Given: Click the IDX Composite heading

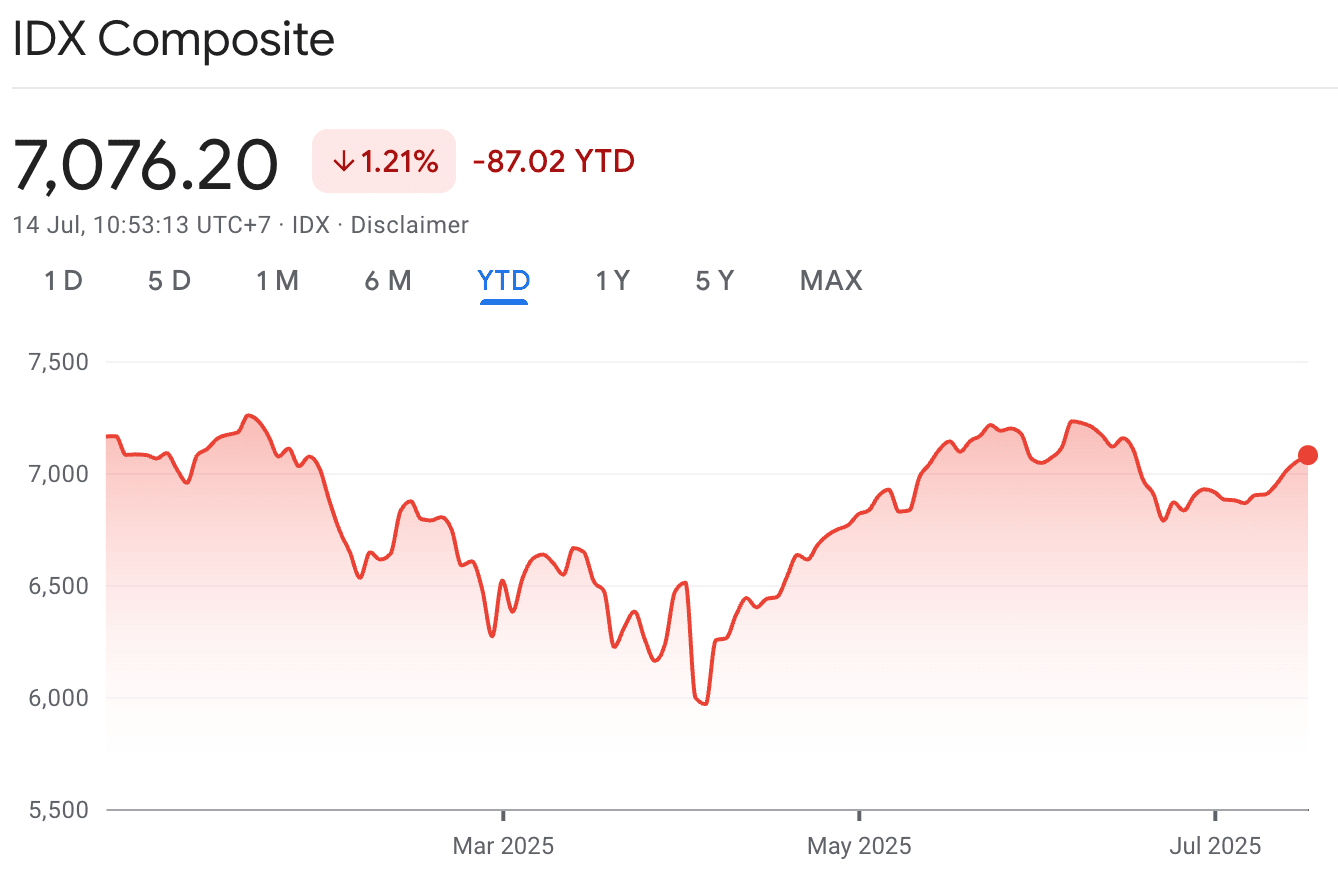Looking at the screenshot, I should (x=173, y=40).
